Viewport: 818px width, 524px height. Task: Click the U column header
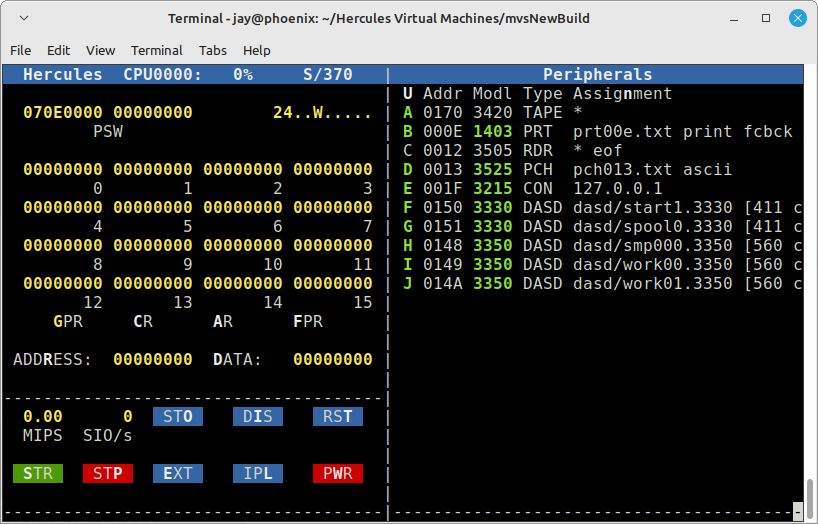[407, 94]
